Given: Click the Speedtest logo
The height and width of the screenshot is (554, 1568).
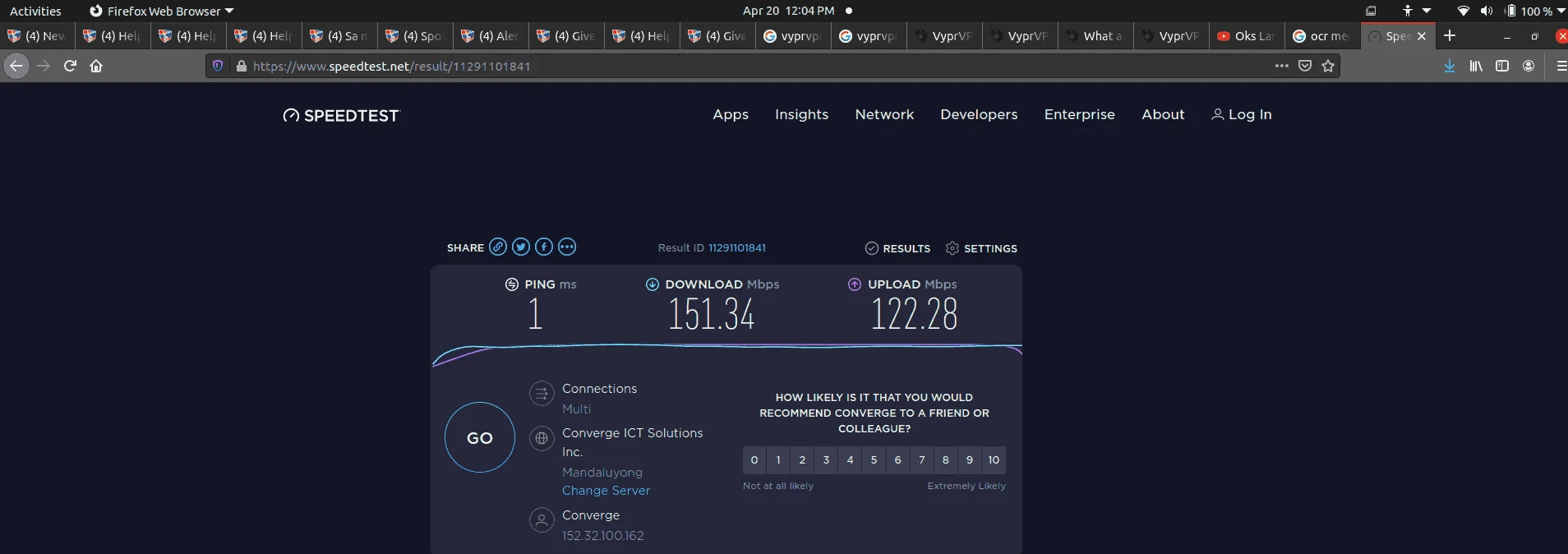Looking at the screenshot, I should point(341,116).
